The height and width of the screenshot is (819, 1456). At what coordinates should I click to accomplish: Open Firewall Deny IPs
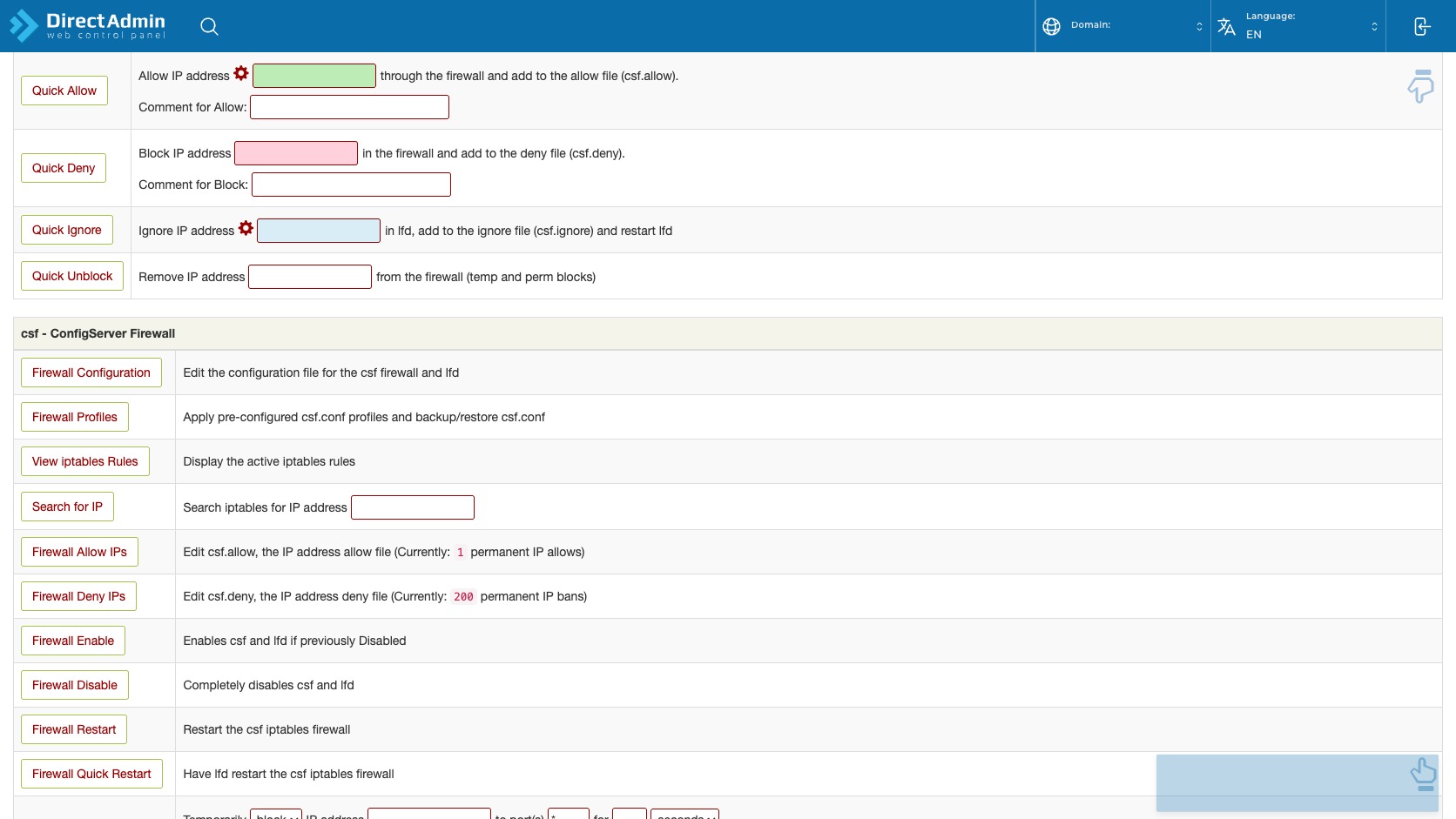[78, 596]
